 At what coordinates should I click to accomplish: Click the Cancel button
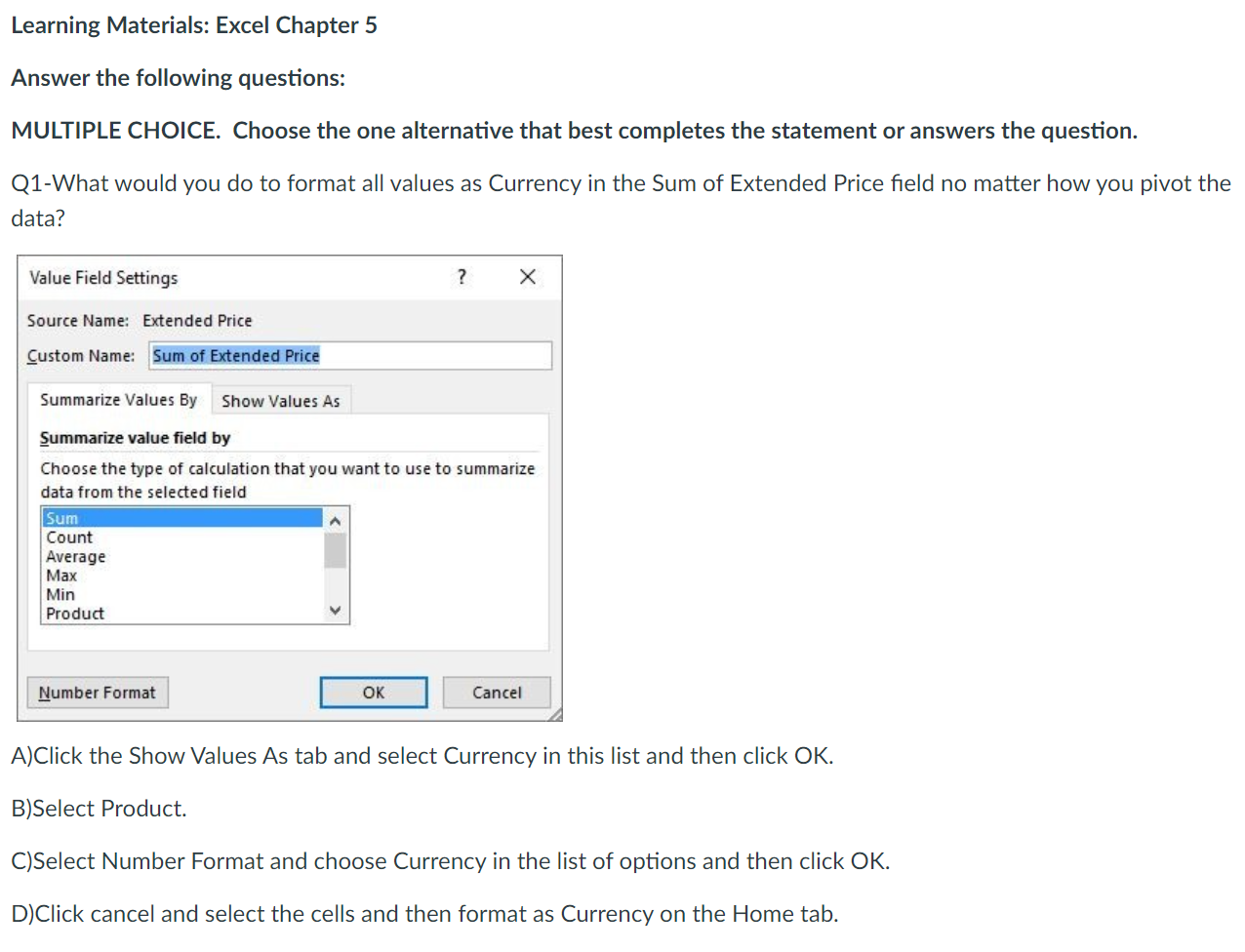tap(497, 693)
